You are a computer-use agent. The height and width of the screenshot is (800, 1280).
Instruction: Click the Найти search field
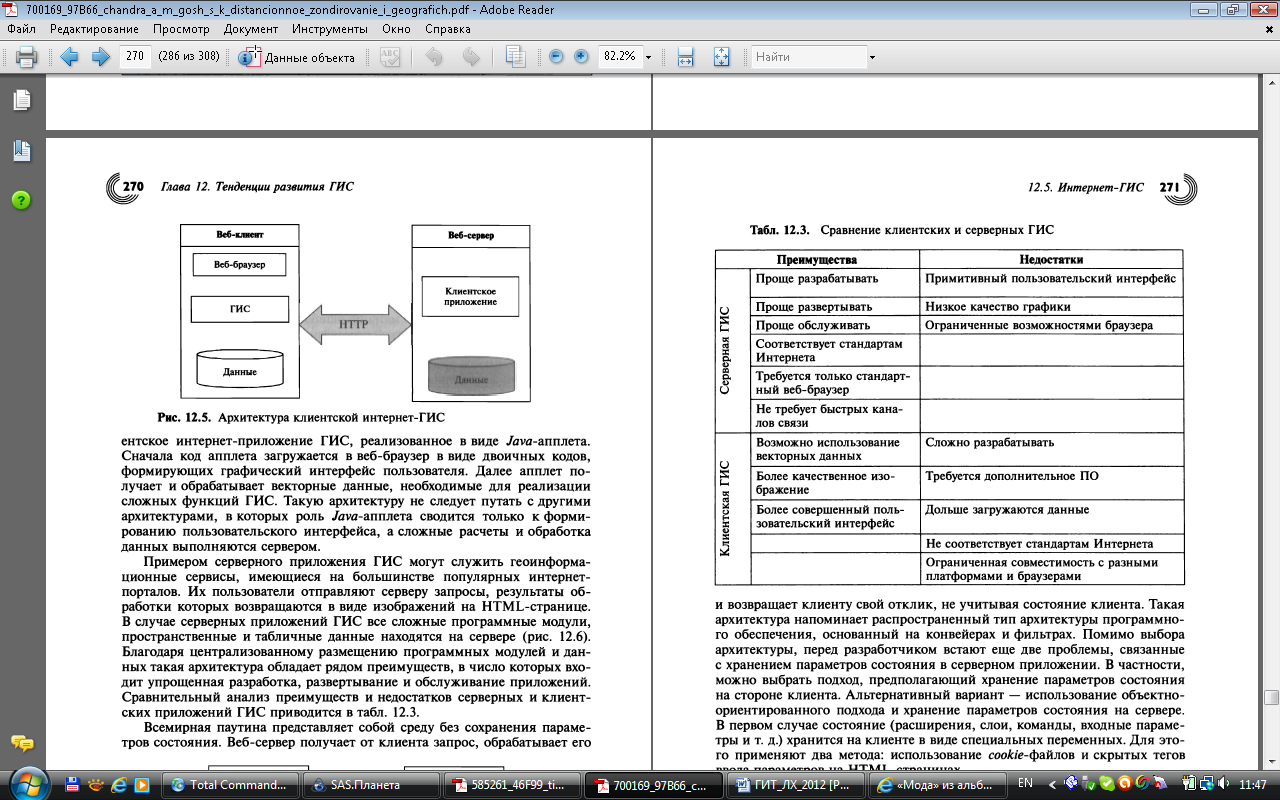click(808, 57)
